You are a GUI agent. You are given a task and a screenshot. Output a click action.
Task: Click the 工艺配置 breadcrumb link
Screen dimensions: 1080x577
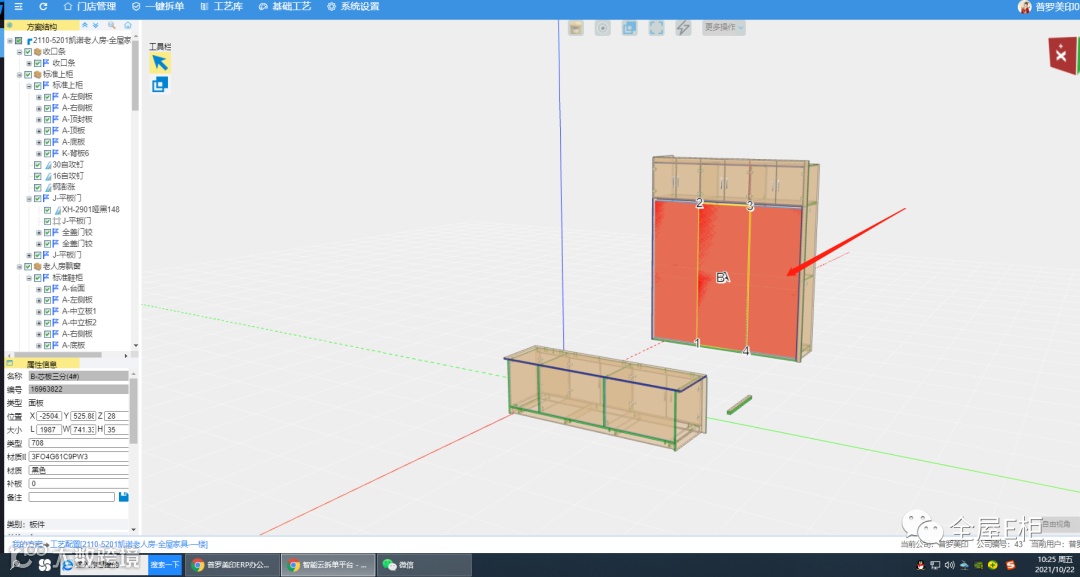coord(129,544)
